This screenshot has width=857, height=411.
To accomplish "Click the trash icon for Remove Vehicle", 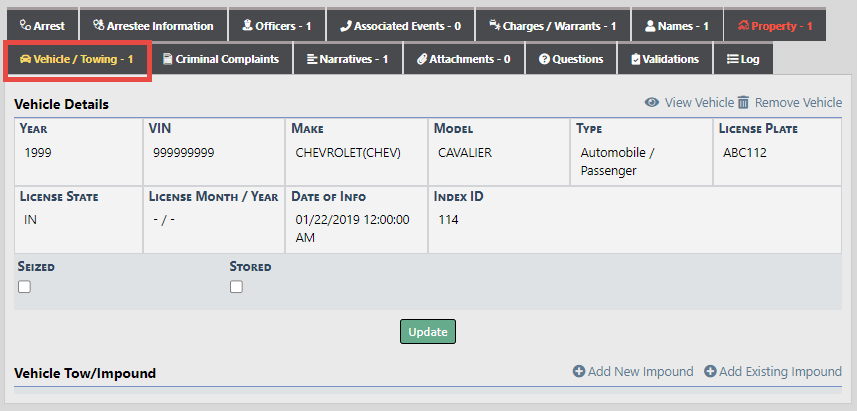I will point(743,102).
